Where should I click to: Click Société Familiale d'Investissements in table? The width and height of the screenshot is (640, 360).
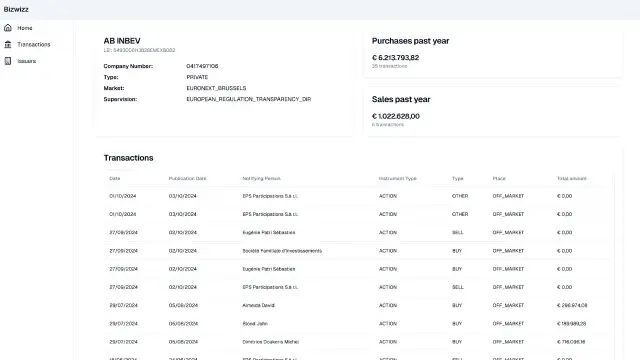[282, 251]
